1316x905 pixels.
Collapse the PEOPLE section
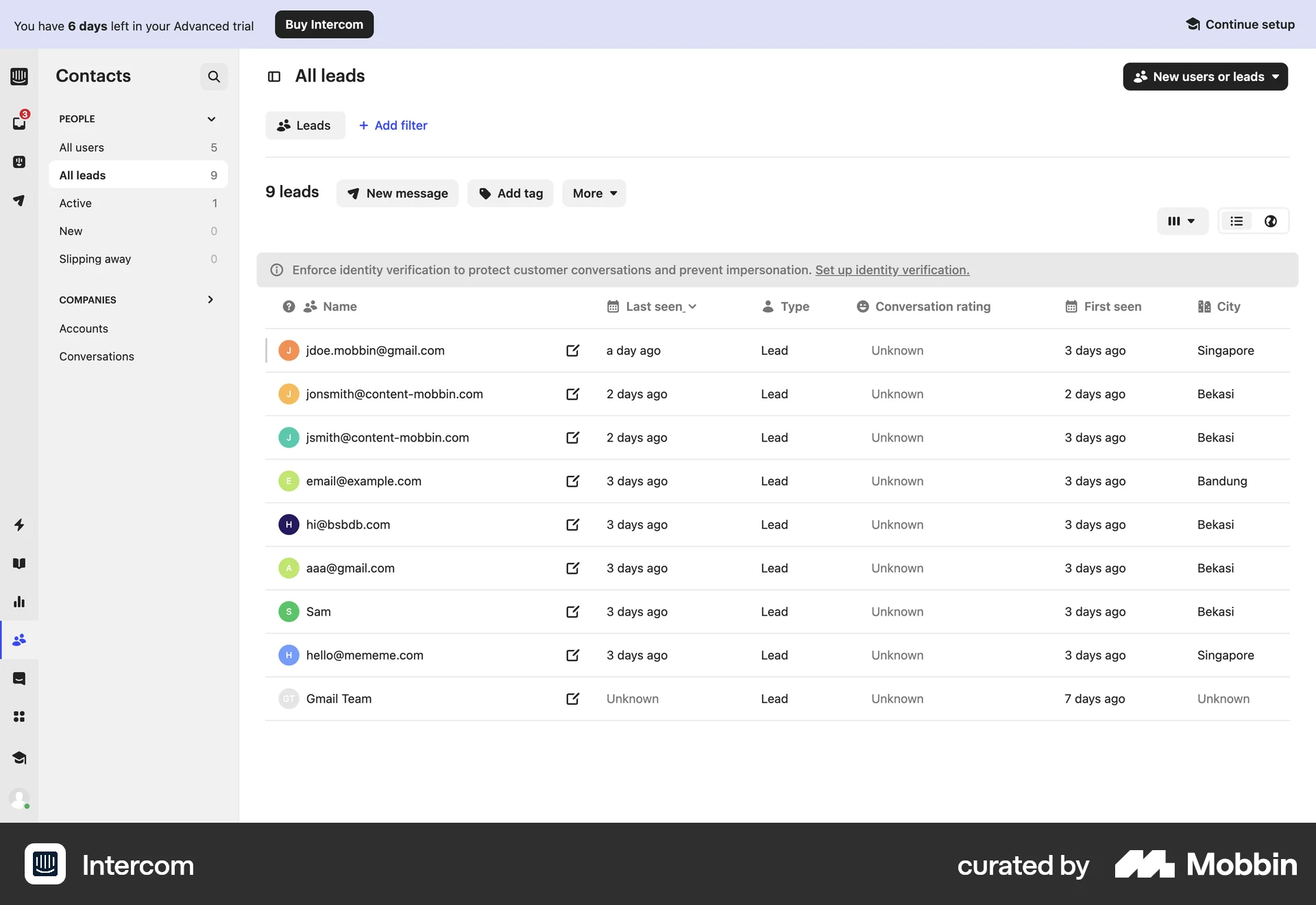click(211, 119)
